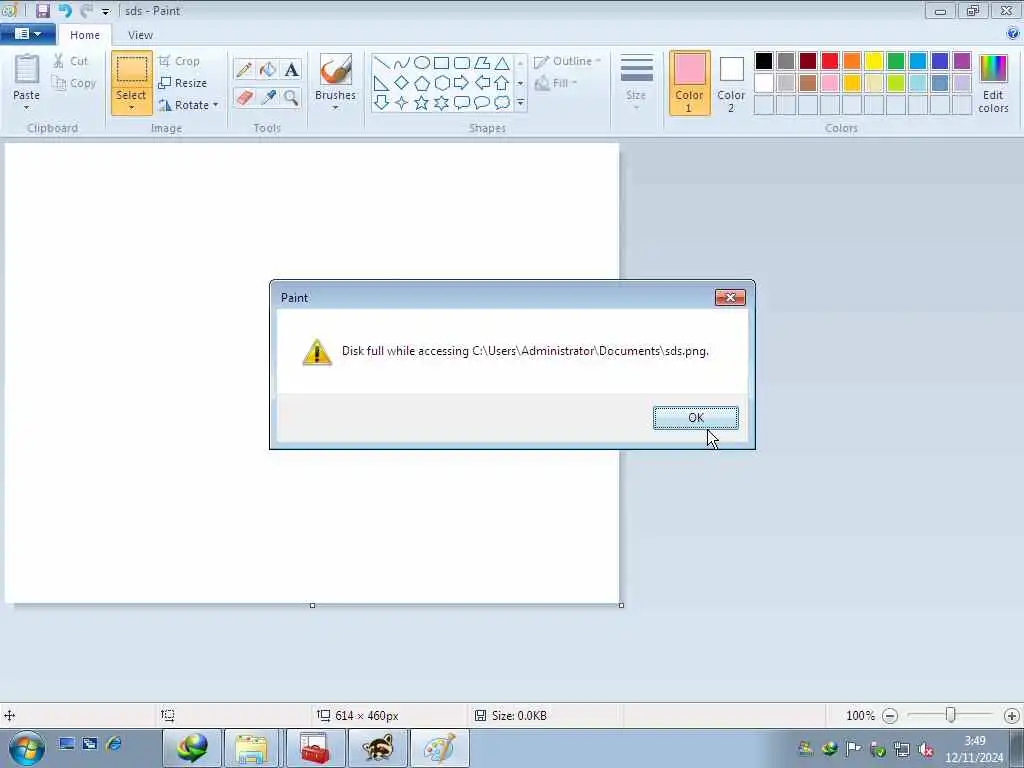This screenshot has width=1024, height=768.
Task: Open the Paste dropdown arrow
Action: click(x=27, y=108)
